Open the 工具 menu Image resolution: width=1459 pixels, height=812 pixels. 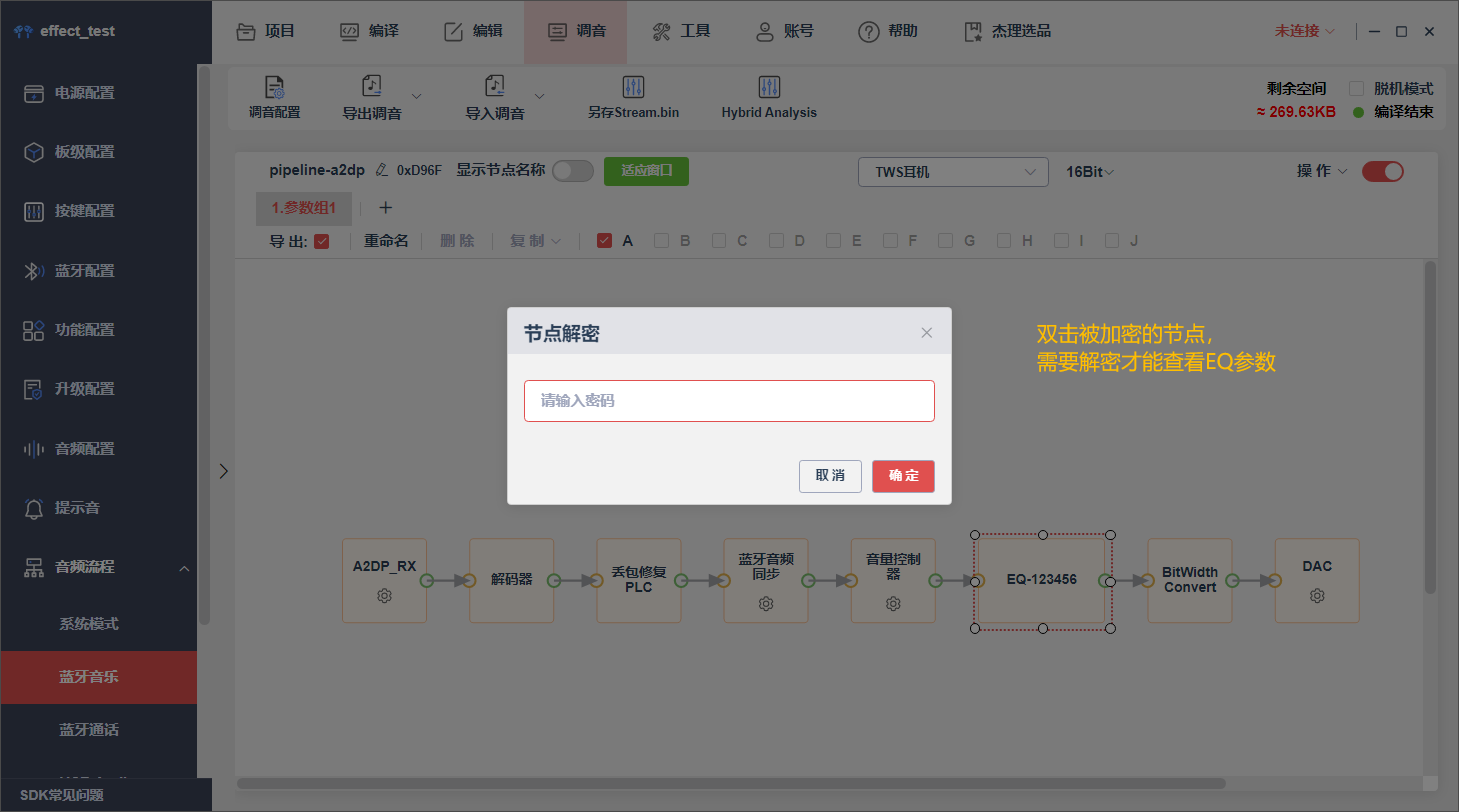[x=681, y=31]
